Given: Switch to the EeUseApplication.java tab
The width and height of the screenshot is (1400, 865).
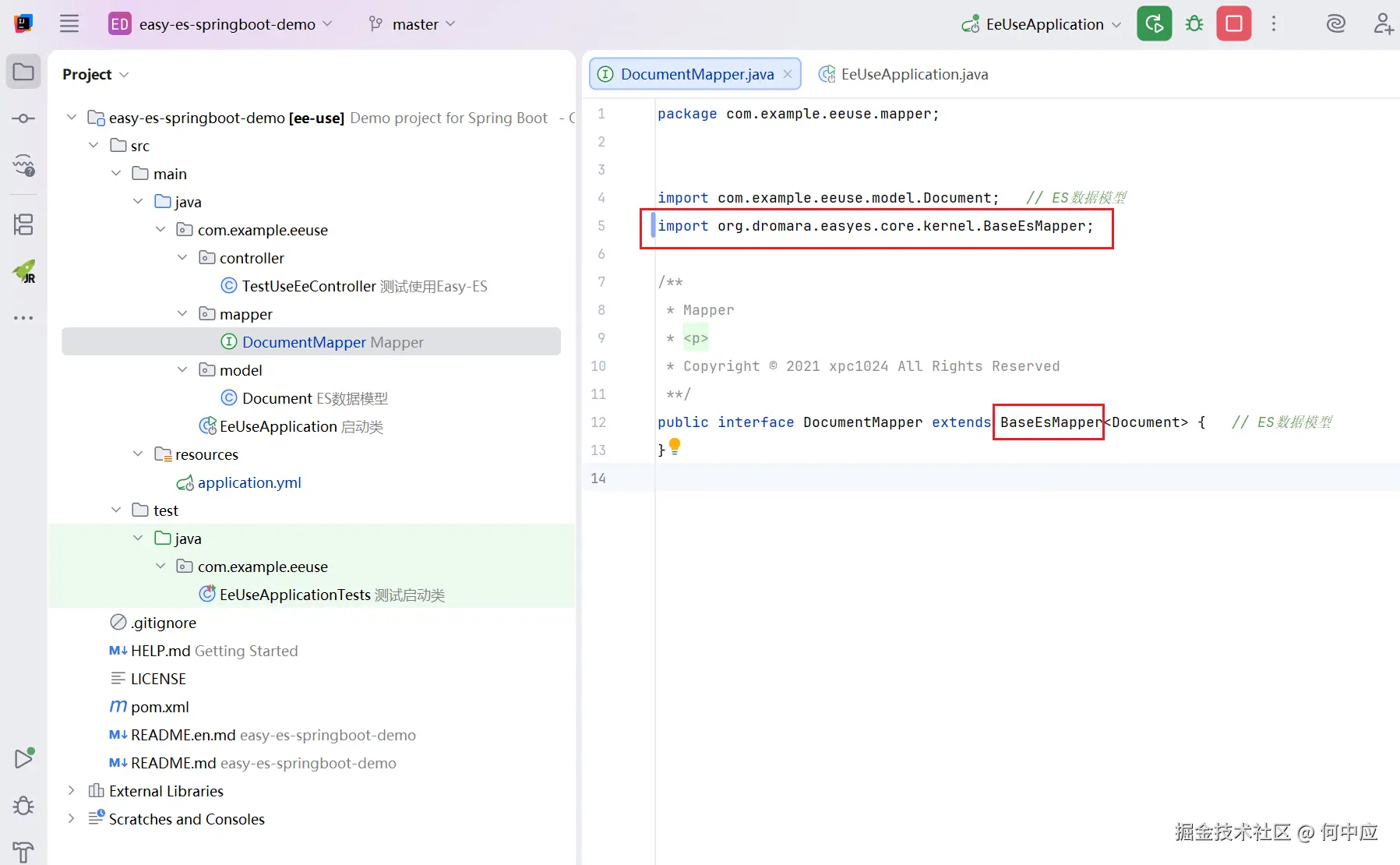Looking at the screenshot, I should click(x=904, y=74).
